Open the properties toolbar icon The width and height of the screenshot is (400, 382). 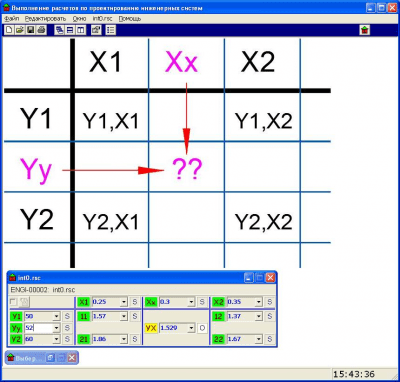96,30
